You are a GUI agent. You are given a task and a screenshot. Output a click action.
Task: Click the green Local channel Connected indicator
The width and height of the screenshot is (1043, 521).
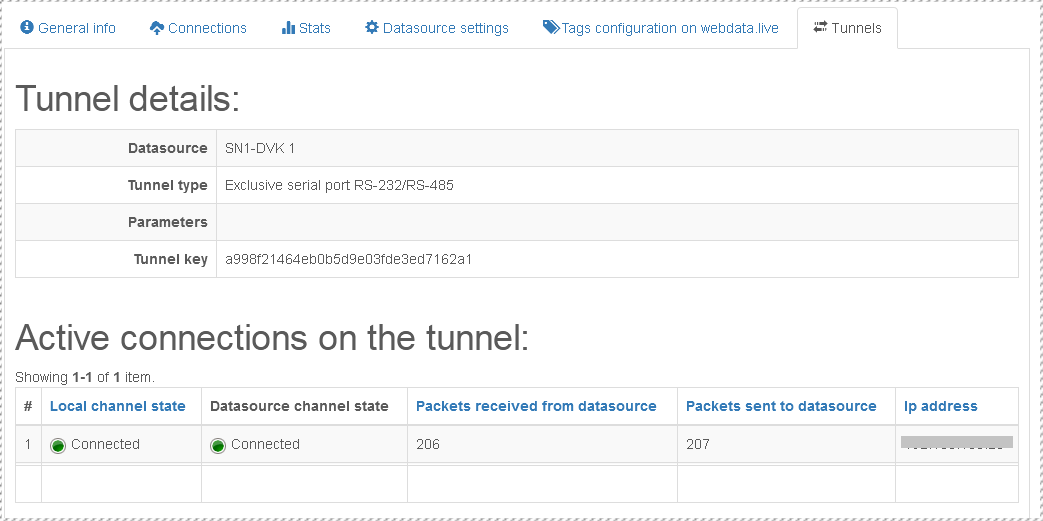[x=58, y=445]
